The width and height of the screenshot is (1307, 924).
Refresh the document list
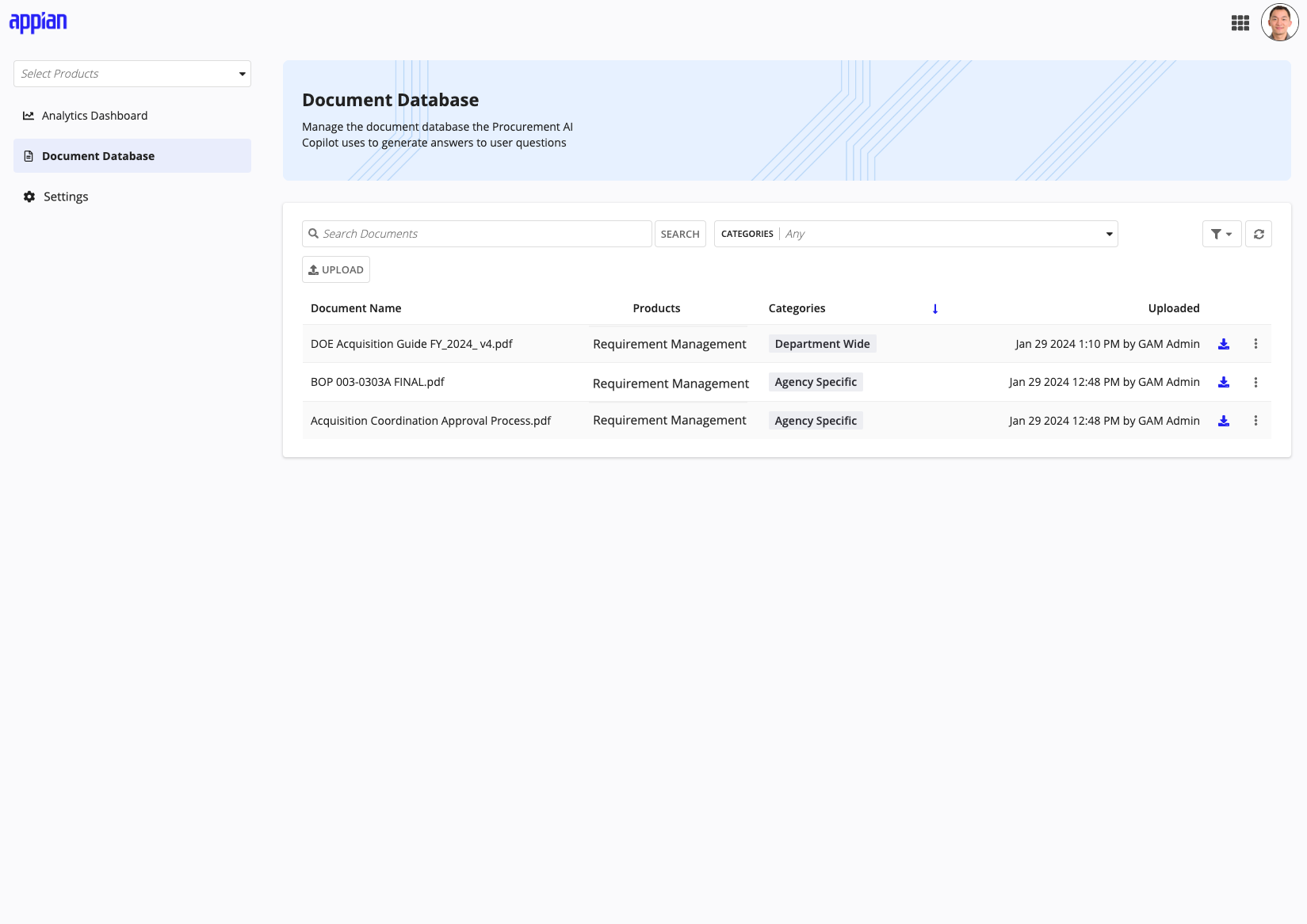tap(1259, 234)
